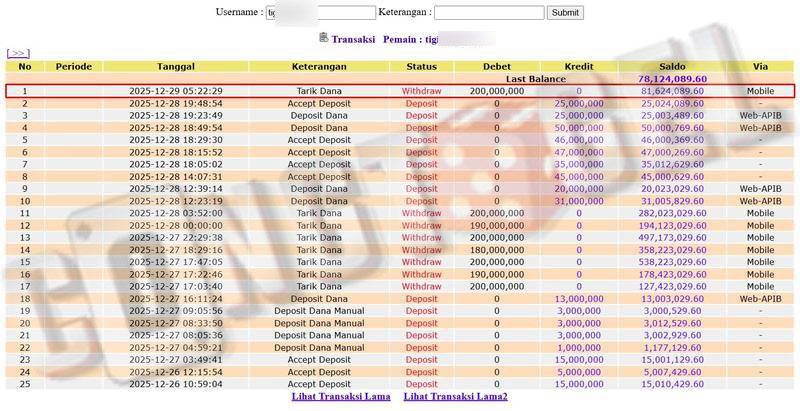Click the Kredit column header
This screenshot has width=800, height=411.
coord(579,66)
